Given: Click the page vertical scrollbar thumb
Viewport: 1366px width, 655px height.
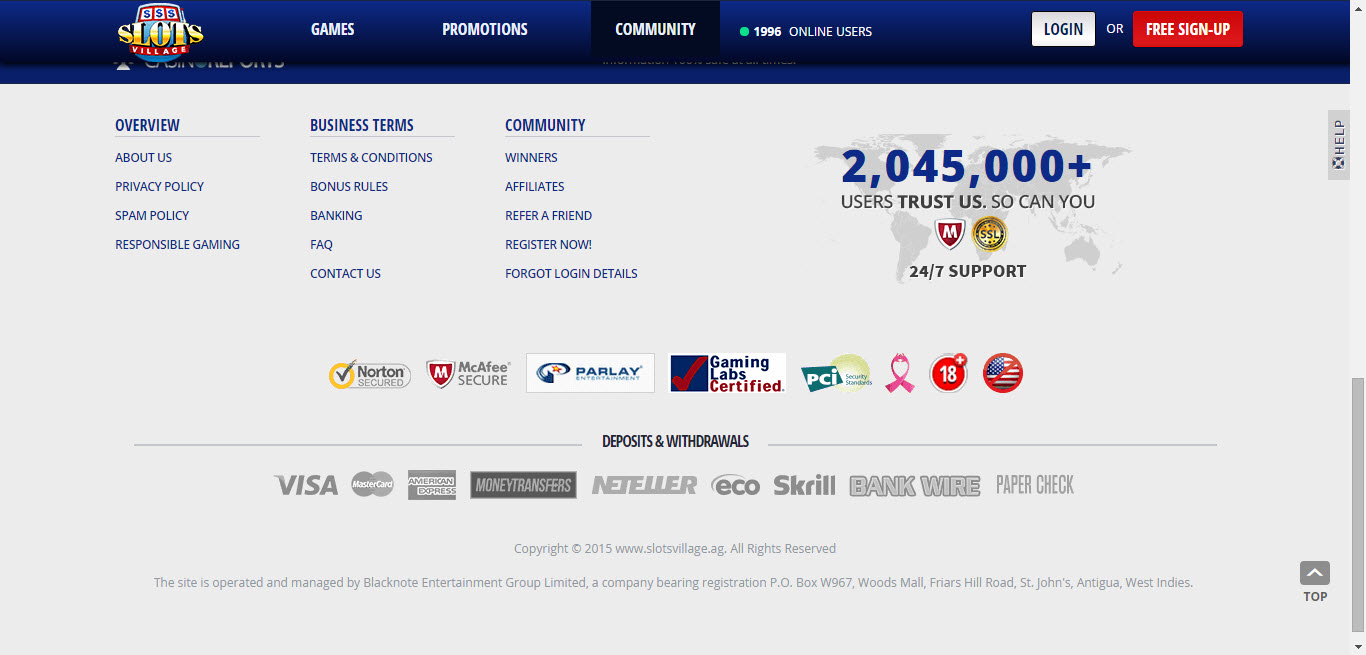Looking at the screenshot, I should coord(1358,507).
